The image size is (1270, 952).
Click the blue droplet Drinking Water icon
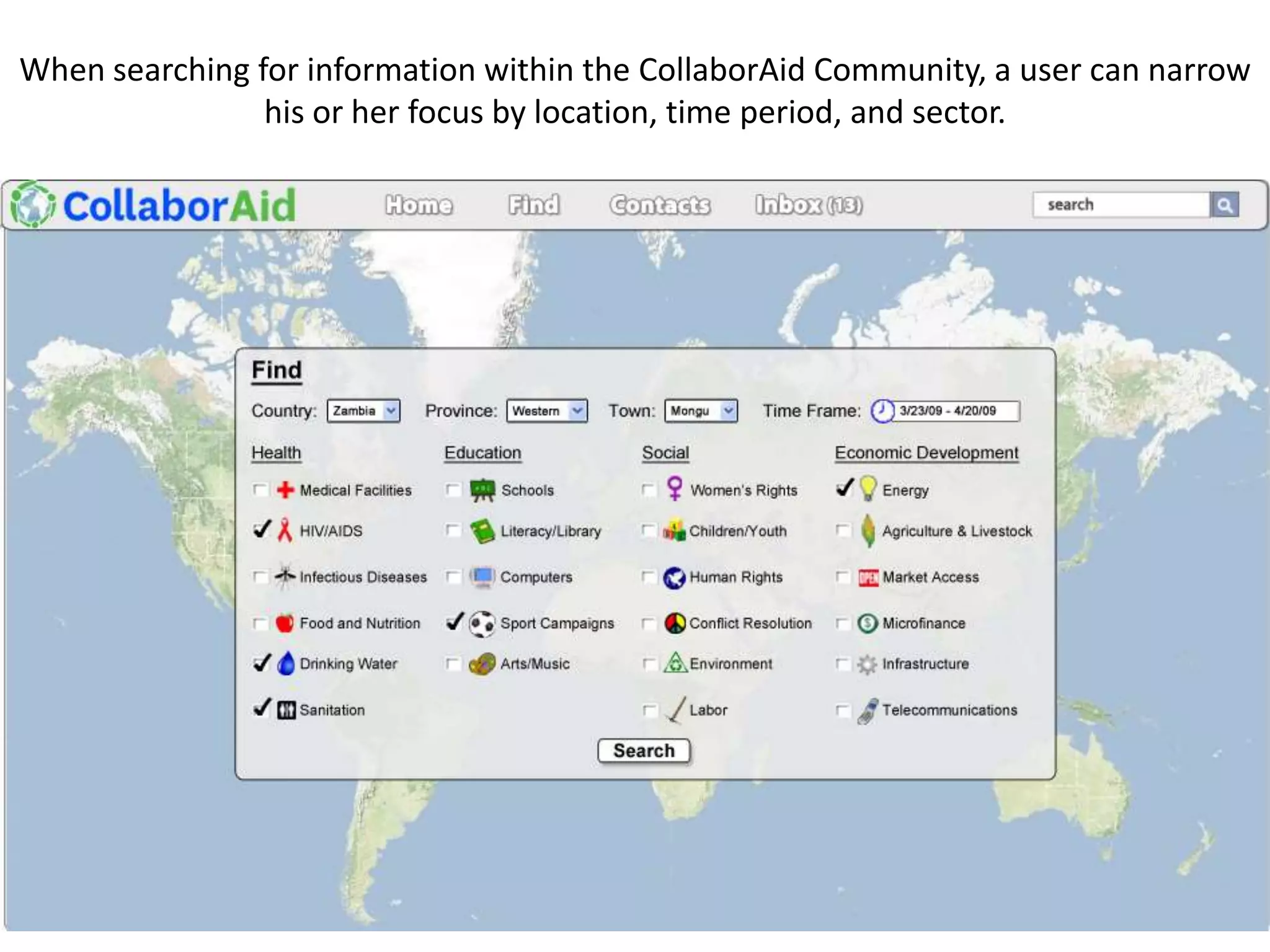click(x=286, y=664)
